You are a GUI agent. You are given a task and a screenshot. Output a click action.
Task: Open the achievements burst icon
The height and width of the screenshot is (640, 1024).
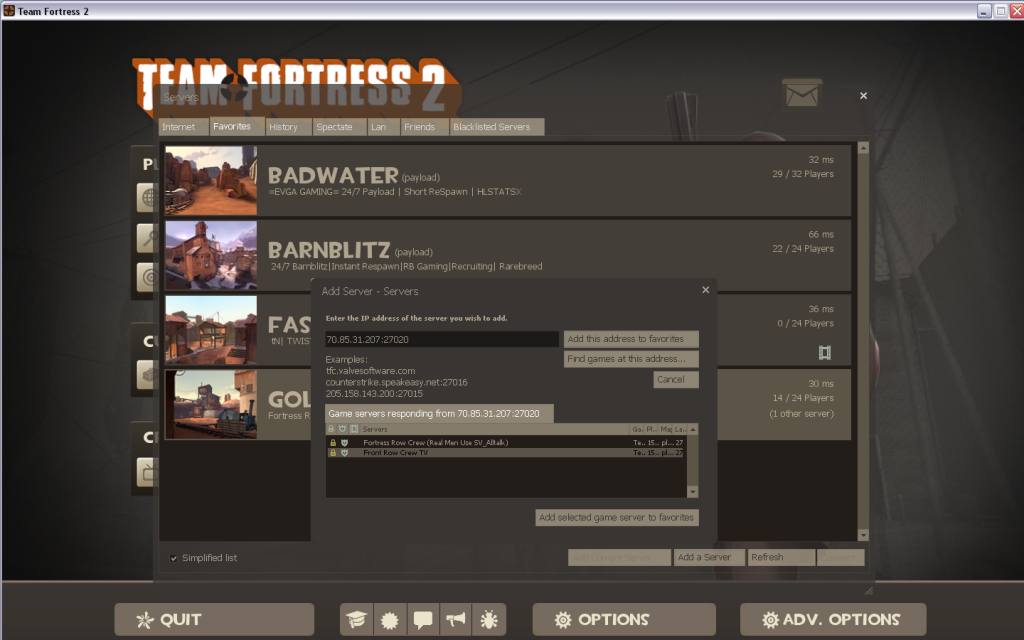coord(390,619)
